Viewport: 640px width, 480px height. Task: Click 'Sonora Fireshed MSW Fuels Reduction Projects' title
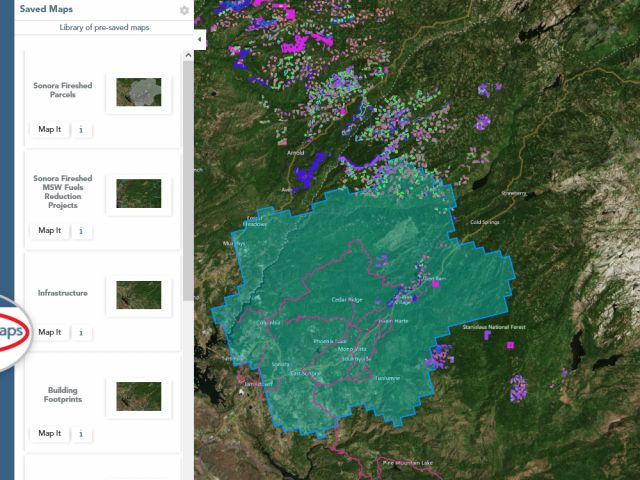pos(63,191)
